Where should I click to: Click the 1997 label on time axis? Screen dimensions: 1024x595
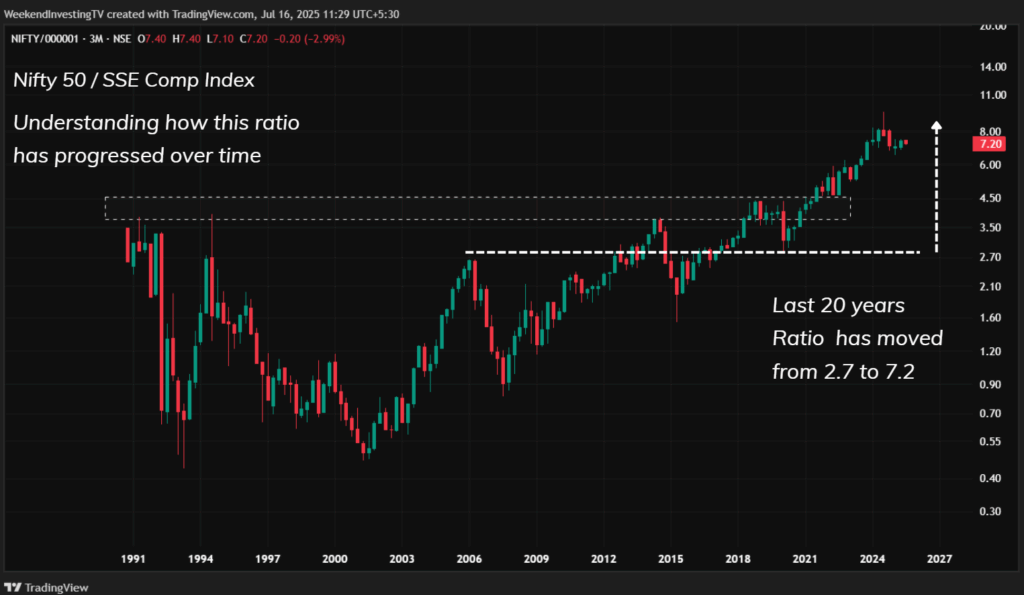(x=267, y=559)
